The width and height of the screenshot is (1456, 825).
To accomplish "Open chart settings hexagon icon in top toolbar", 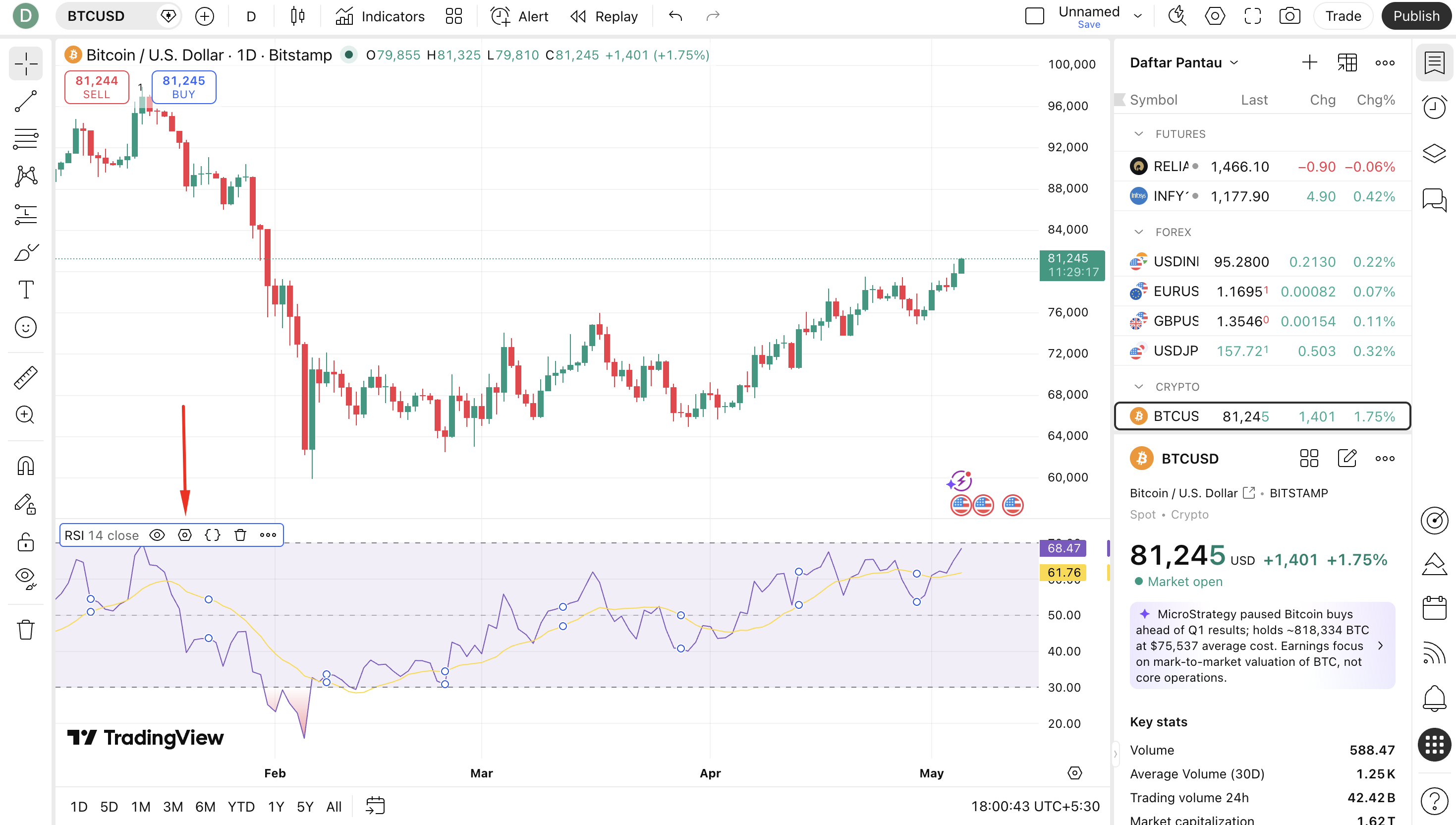I will coord(1215,16).
